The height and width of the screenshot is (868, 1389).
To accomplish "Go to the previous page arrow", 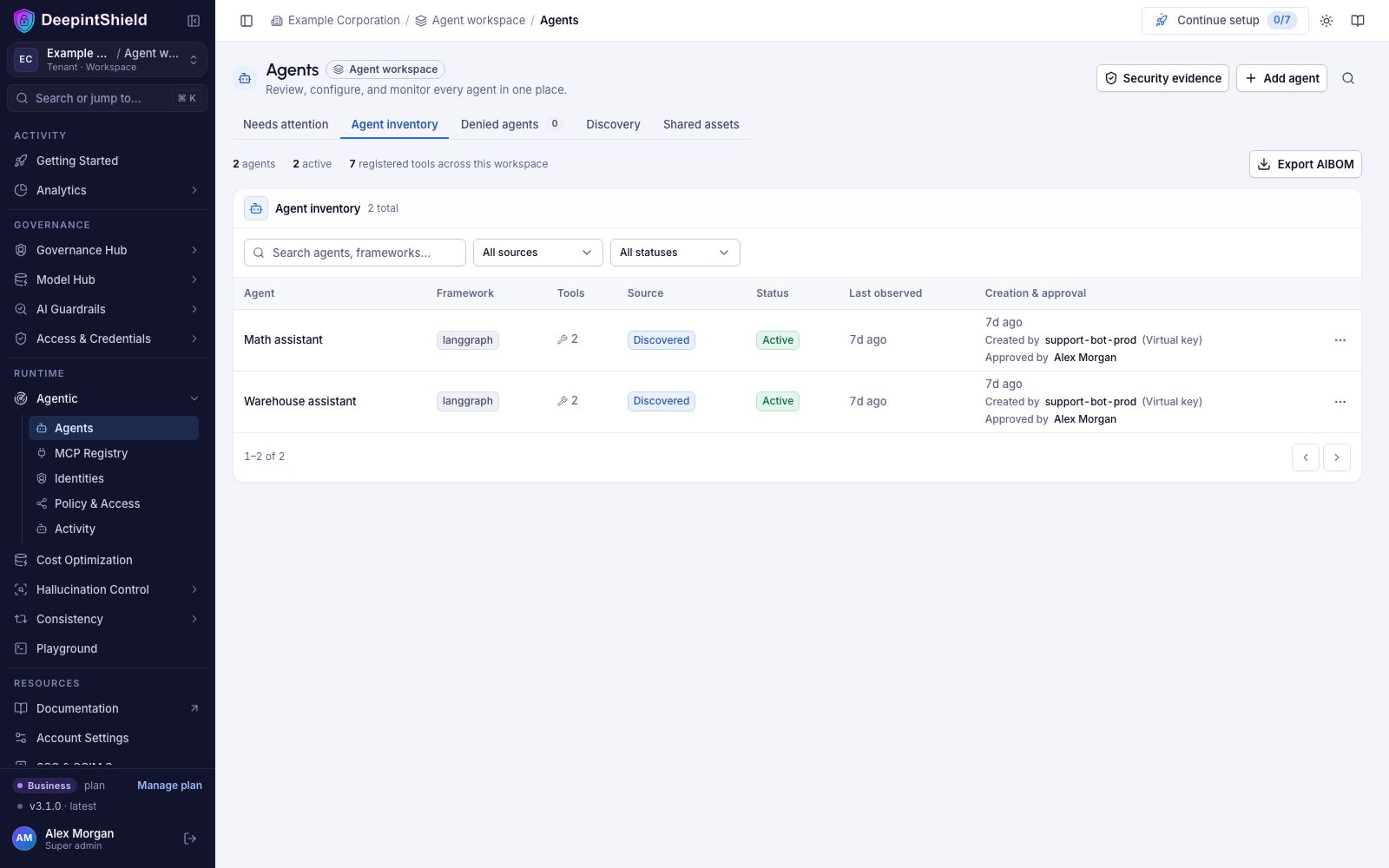I will coord(1306,457).
